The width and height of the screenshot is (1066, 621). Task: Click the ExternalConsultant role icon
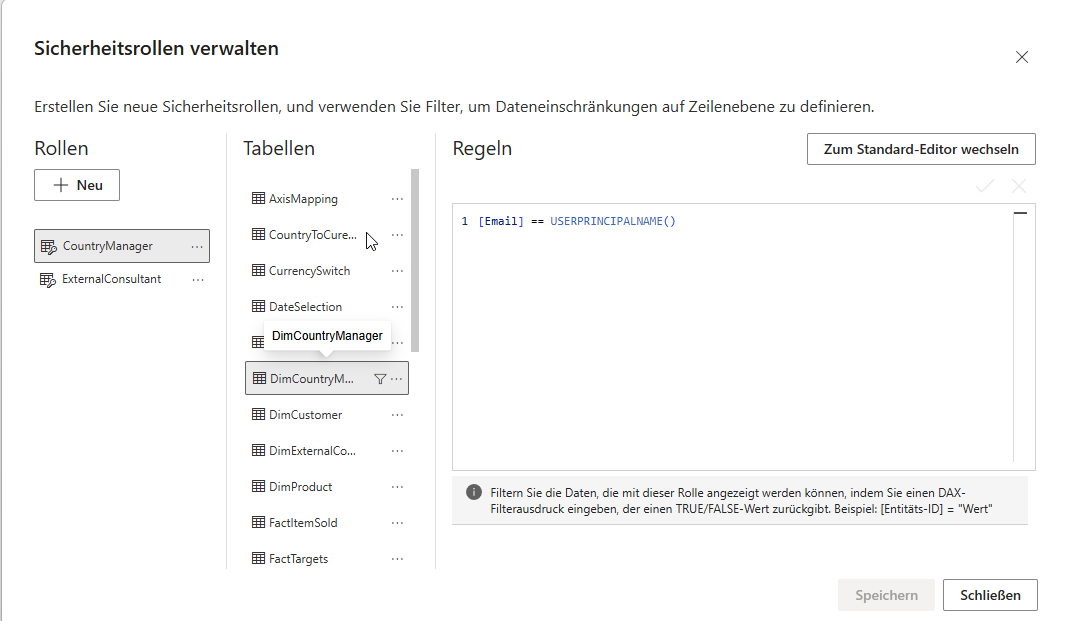pos(48,280)
